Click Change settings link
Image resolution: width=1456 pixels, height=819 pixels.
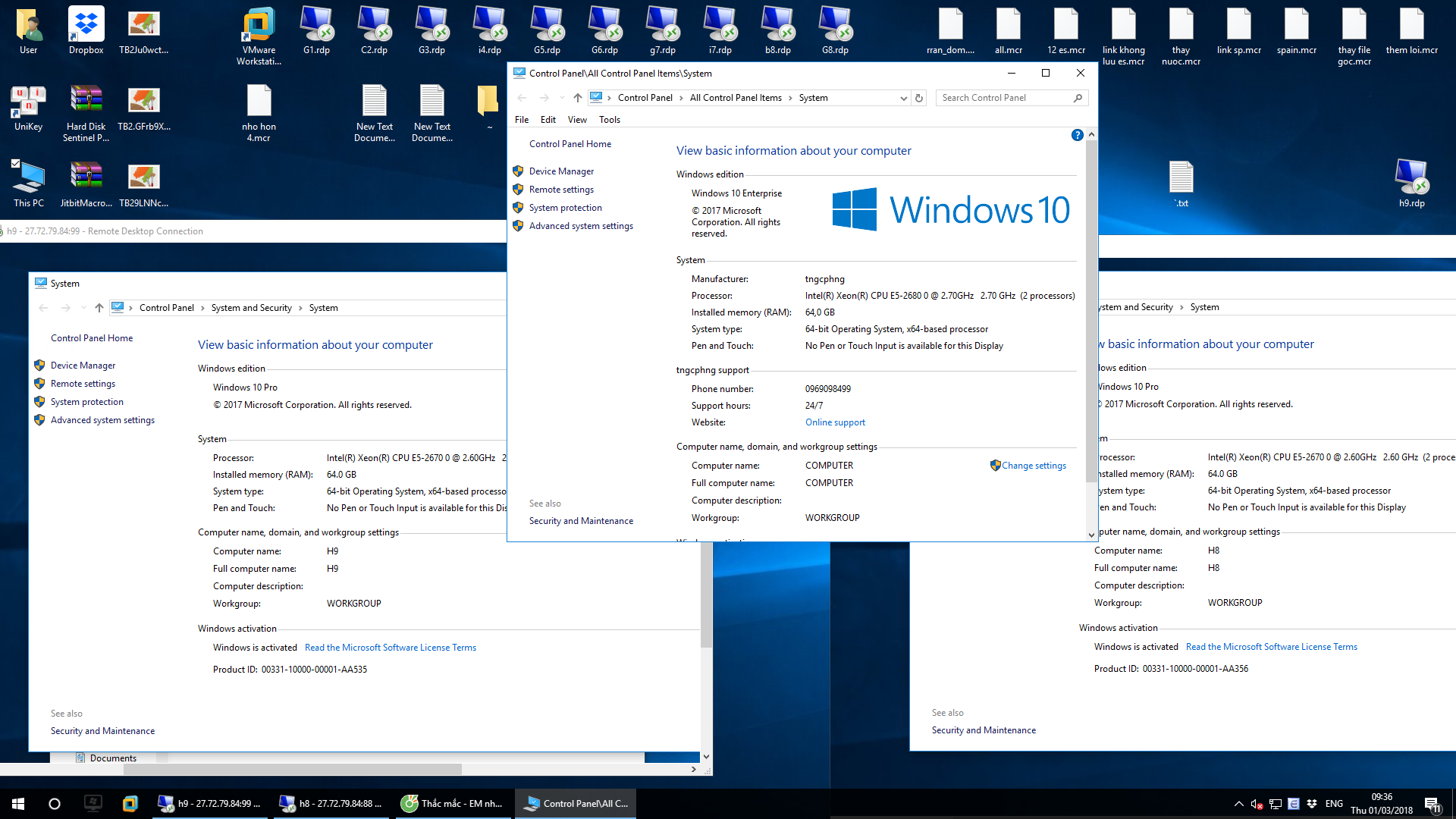point(1034,466)
